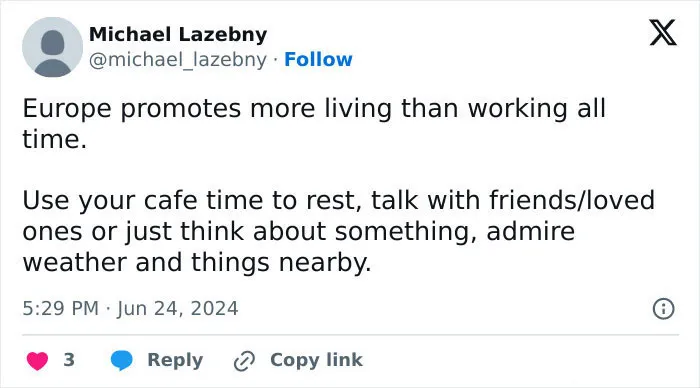
Task: Click the 'Use your cafe time' paragraph
Action: (x=338, y=231)
